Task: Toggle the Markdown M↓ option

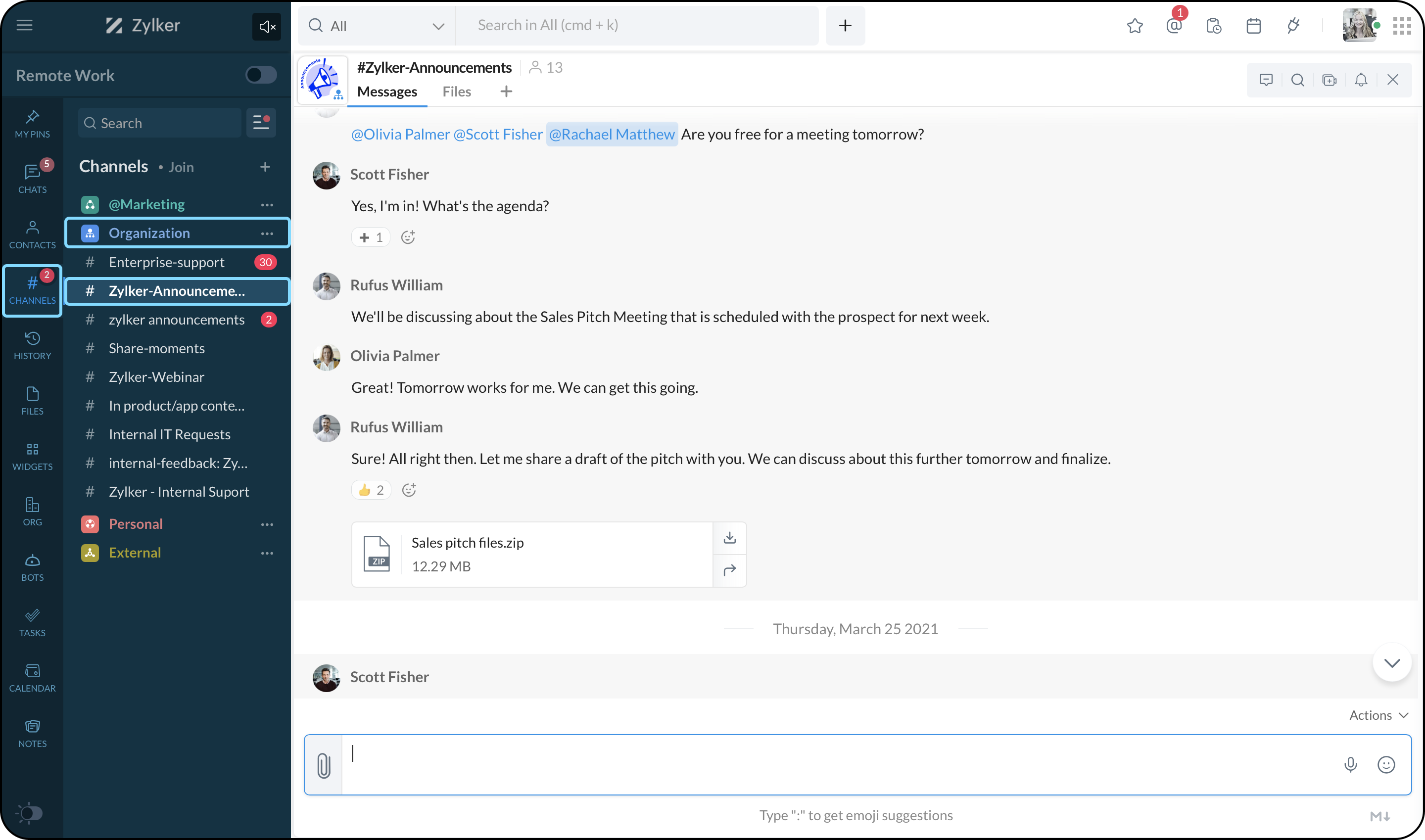Action: pos(1379,816)
